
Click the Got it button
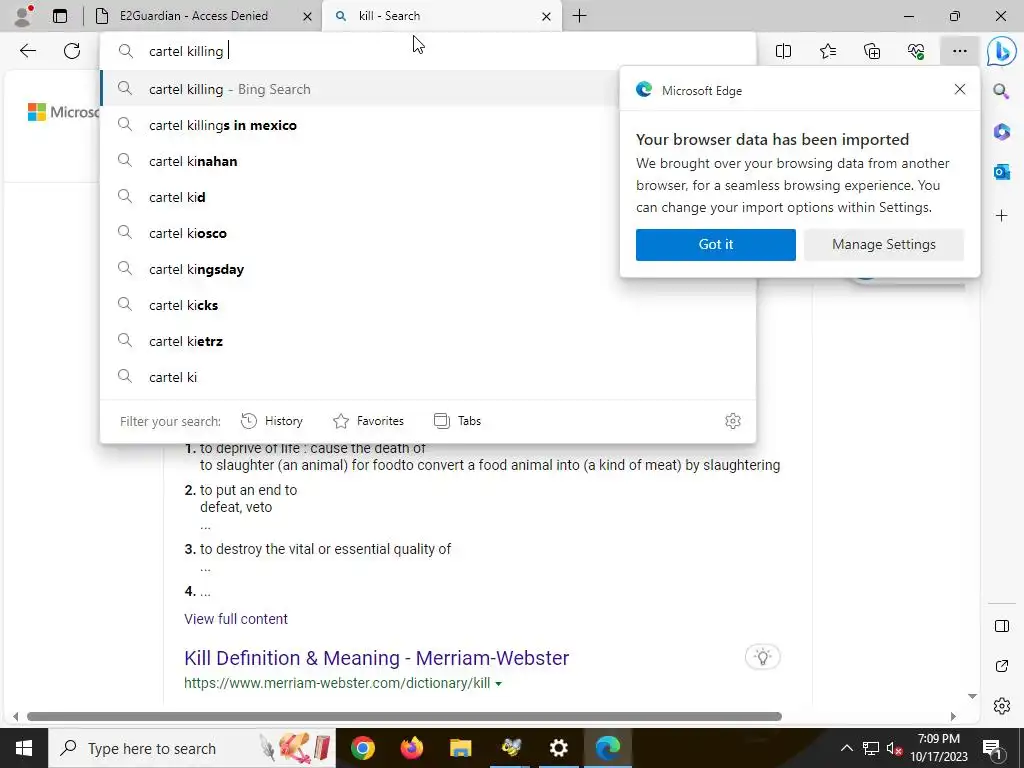tap(715, 244)
